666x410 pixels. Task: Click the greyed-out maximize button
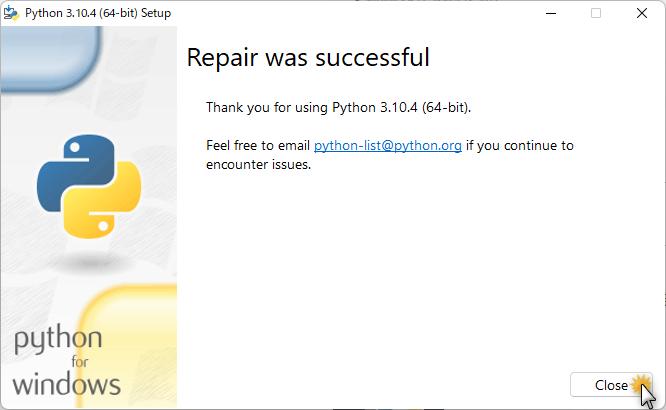click(x=596, y=13)
